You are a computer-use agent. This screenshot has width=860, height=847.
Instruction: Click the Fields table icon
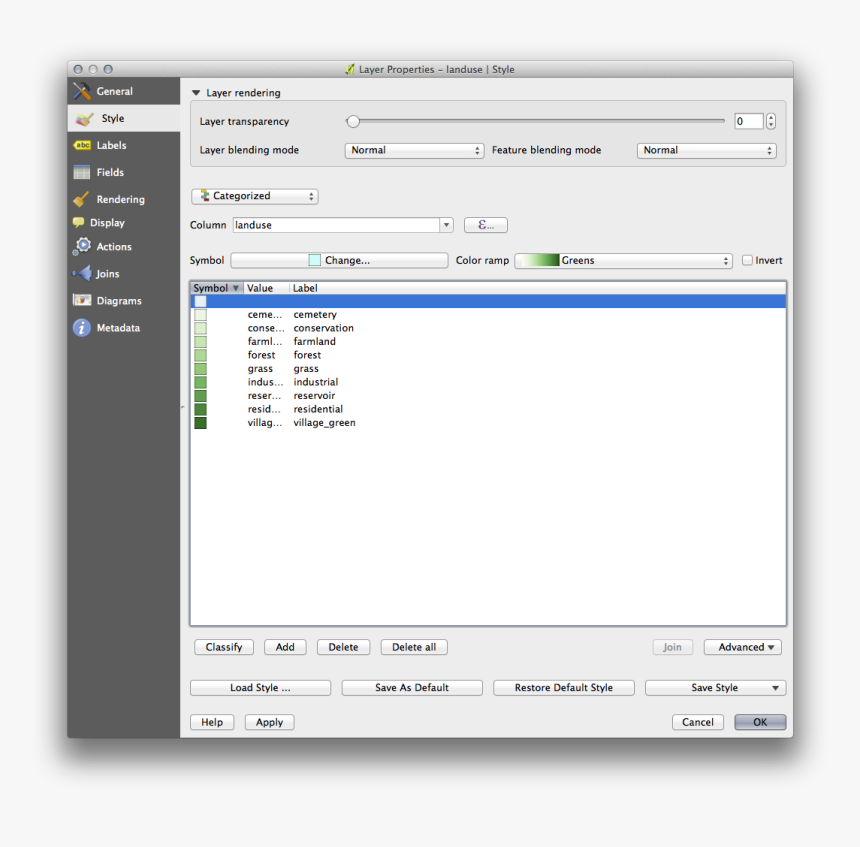pos(82,172)
